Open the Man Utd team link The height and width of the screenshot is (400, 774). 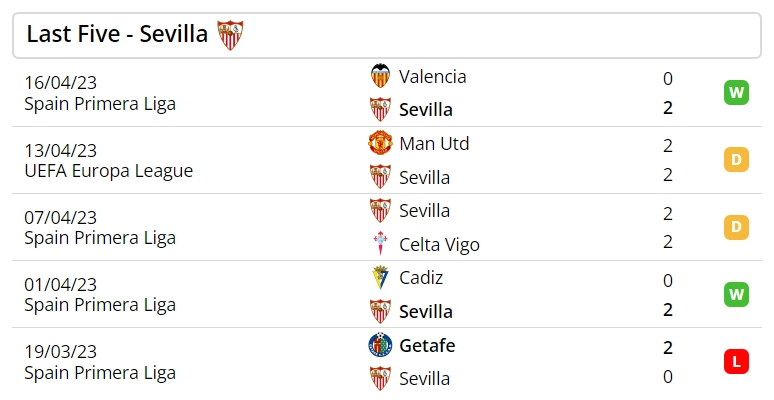[434, 144]
